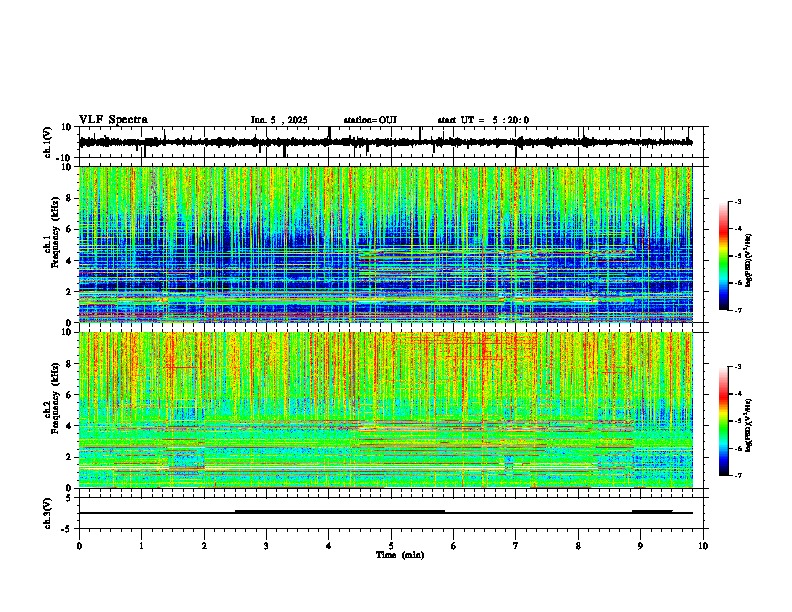Viewport: 792px width, 612px height.
Task: Click time axis tick label "2"
Action: coord(204,546)
